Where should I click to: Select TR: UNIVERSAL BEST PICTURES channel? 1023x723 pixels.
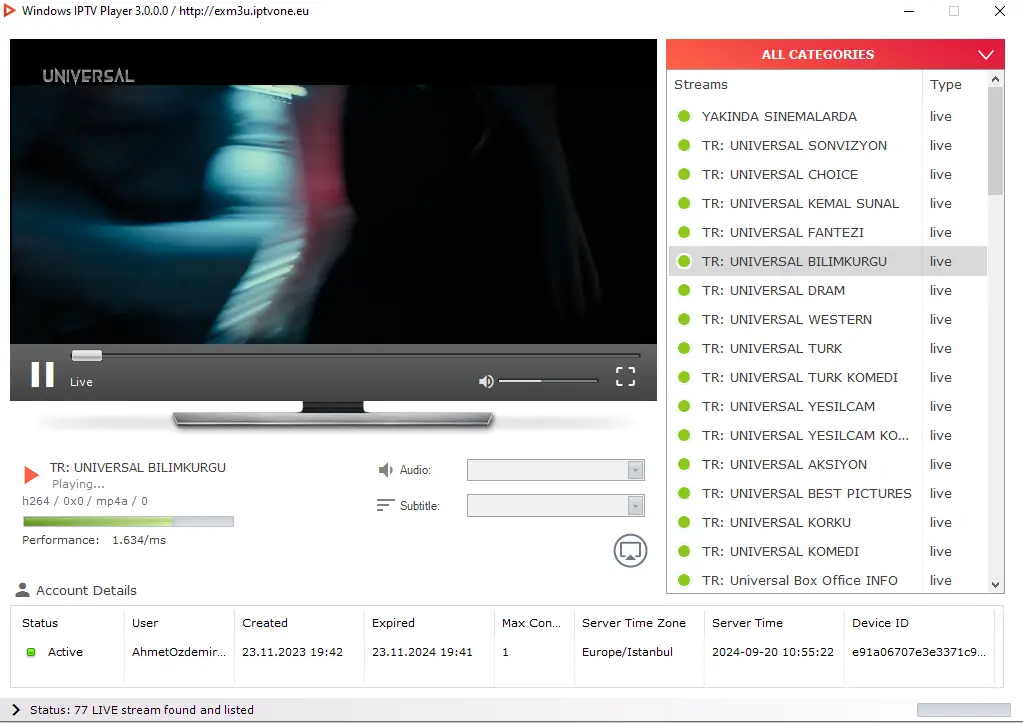pos(827,493)
